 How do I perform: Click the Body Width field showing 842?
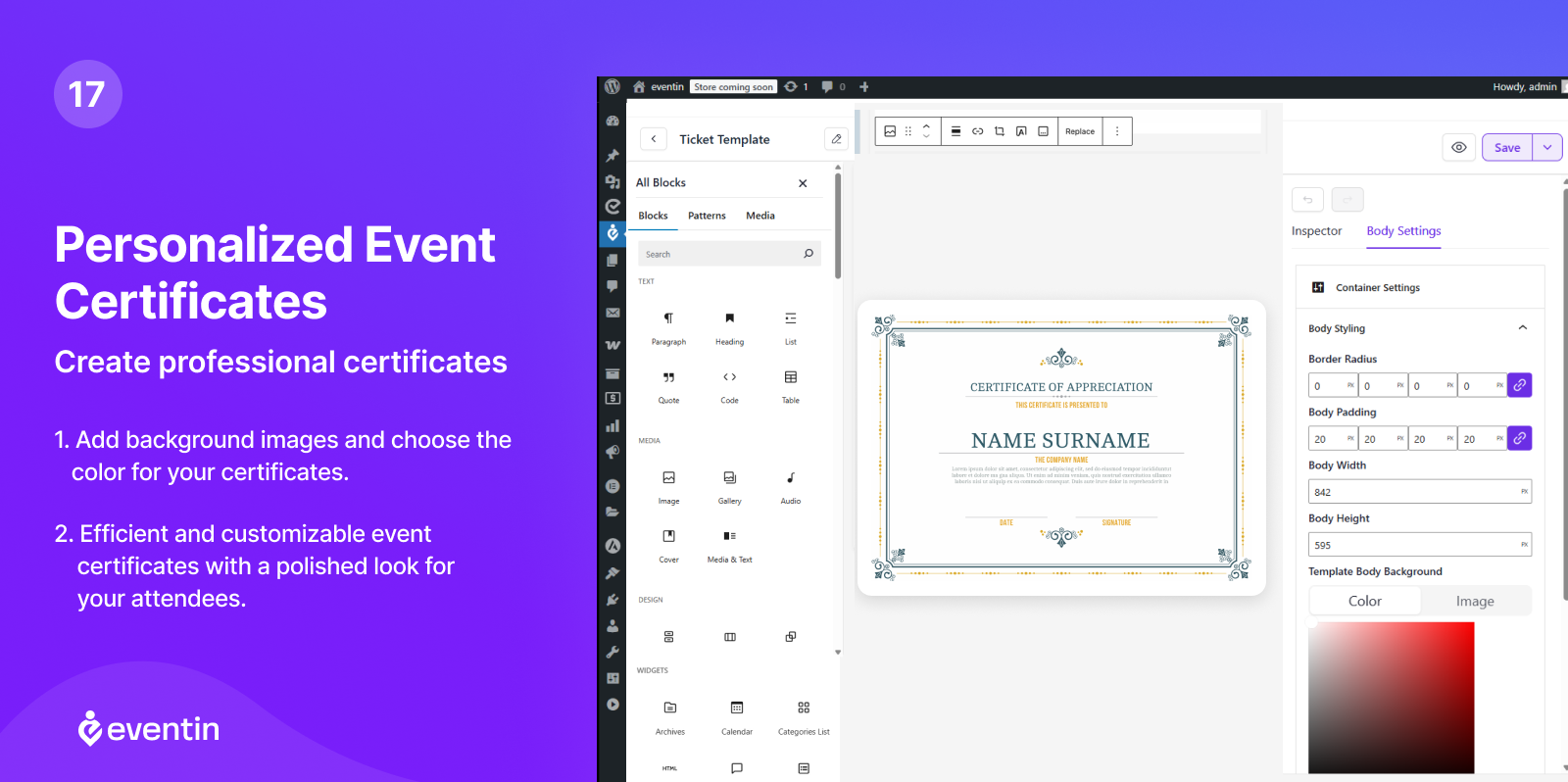click(1420, 492)
